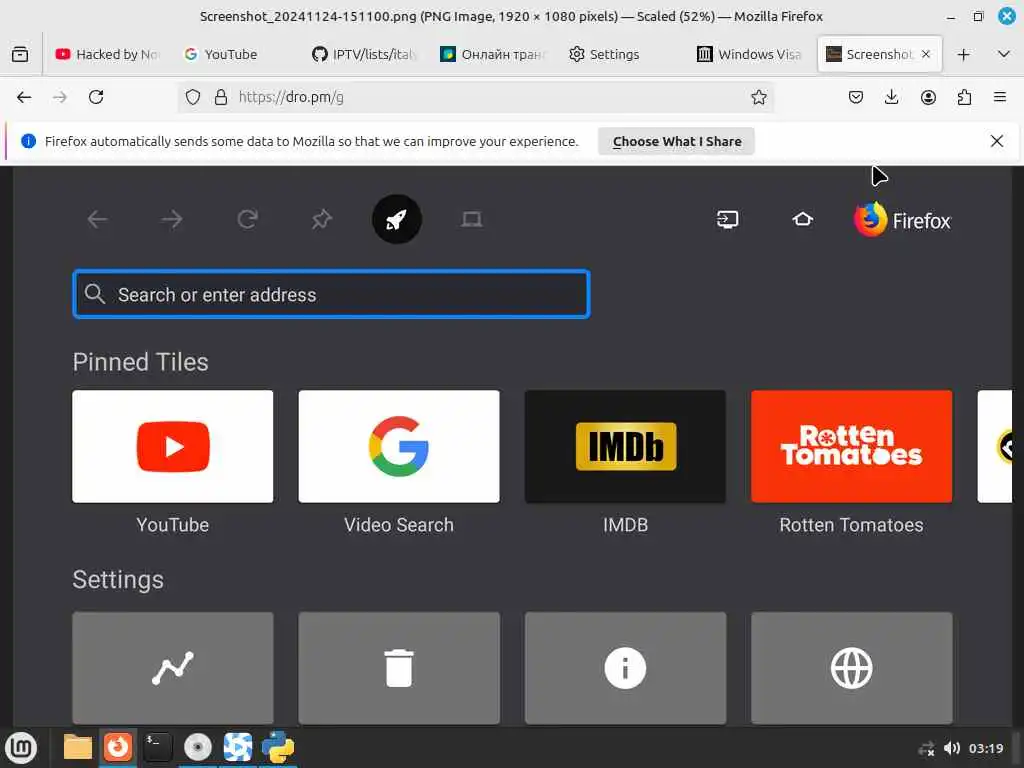Dismiss the Mozilla data notification bar
The height and width of the screenshot is (768, 1024).
(997, 141)
